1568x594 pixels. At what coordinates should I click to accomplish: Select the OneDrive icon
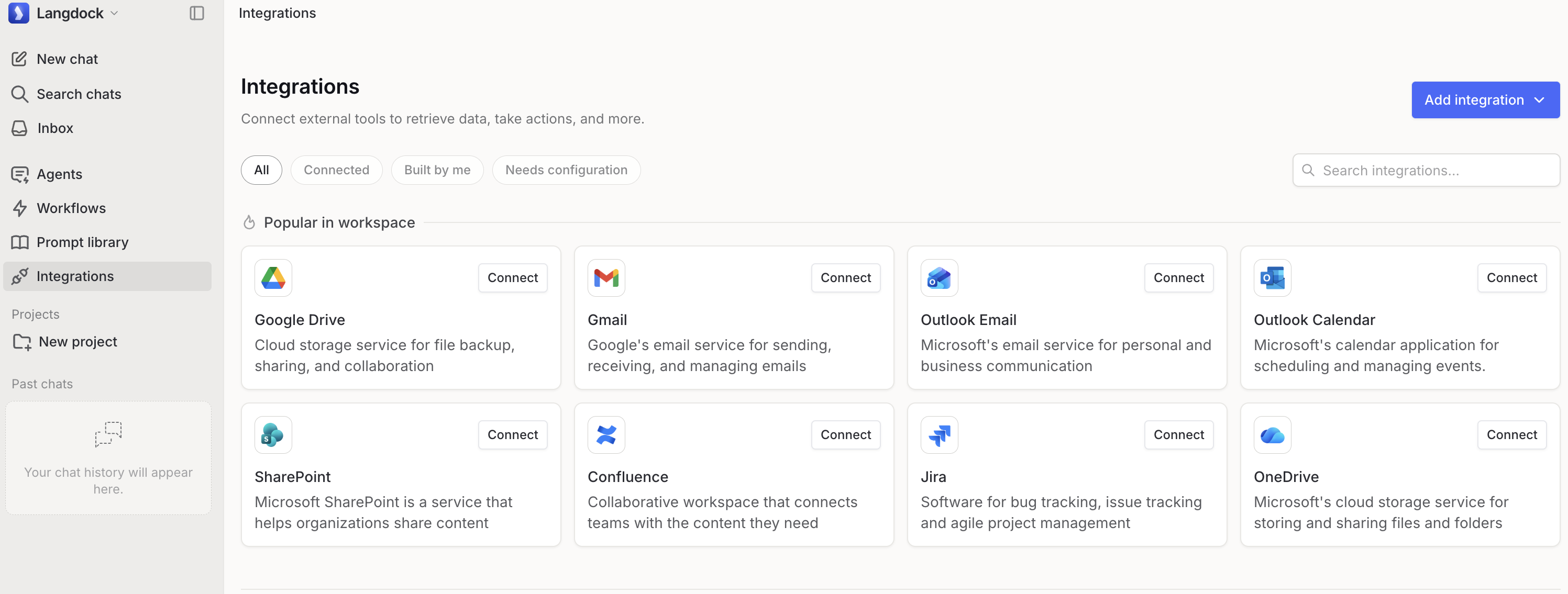click(1272, 434)
